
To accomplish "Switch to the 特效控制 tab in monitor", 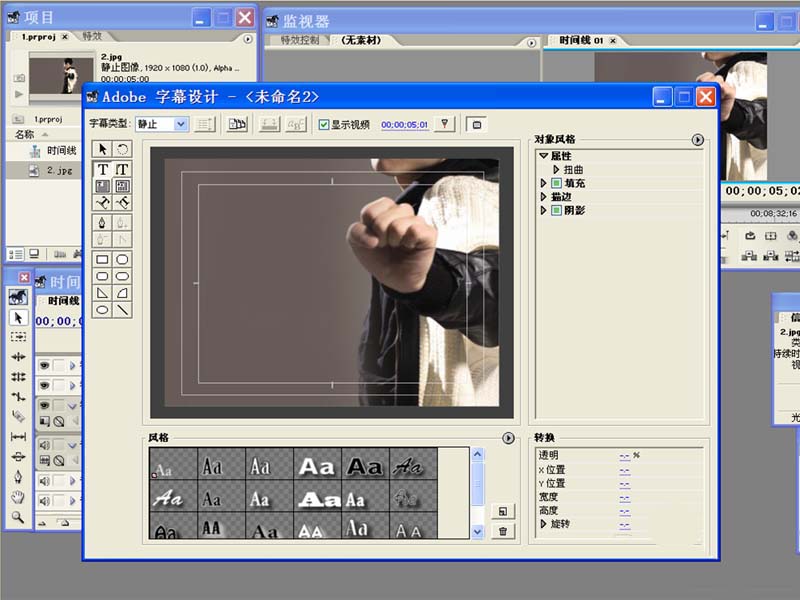I will click(x=300, y=40).
